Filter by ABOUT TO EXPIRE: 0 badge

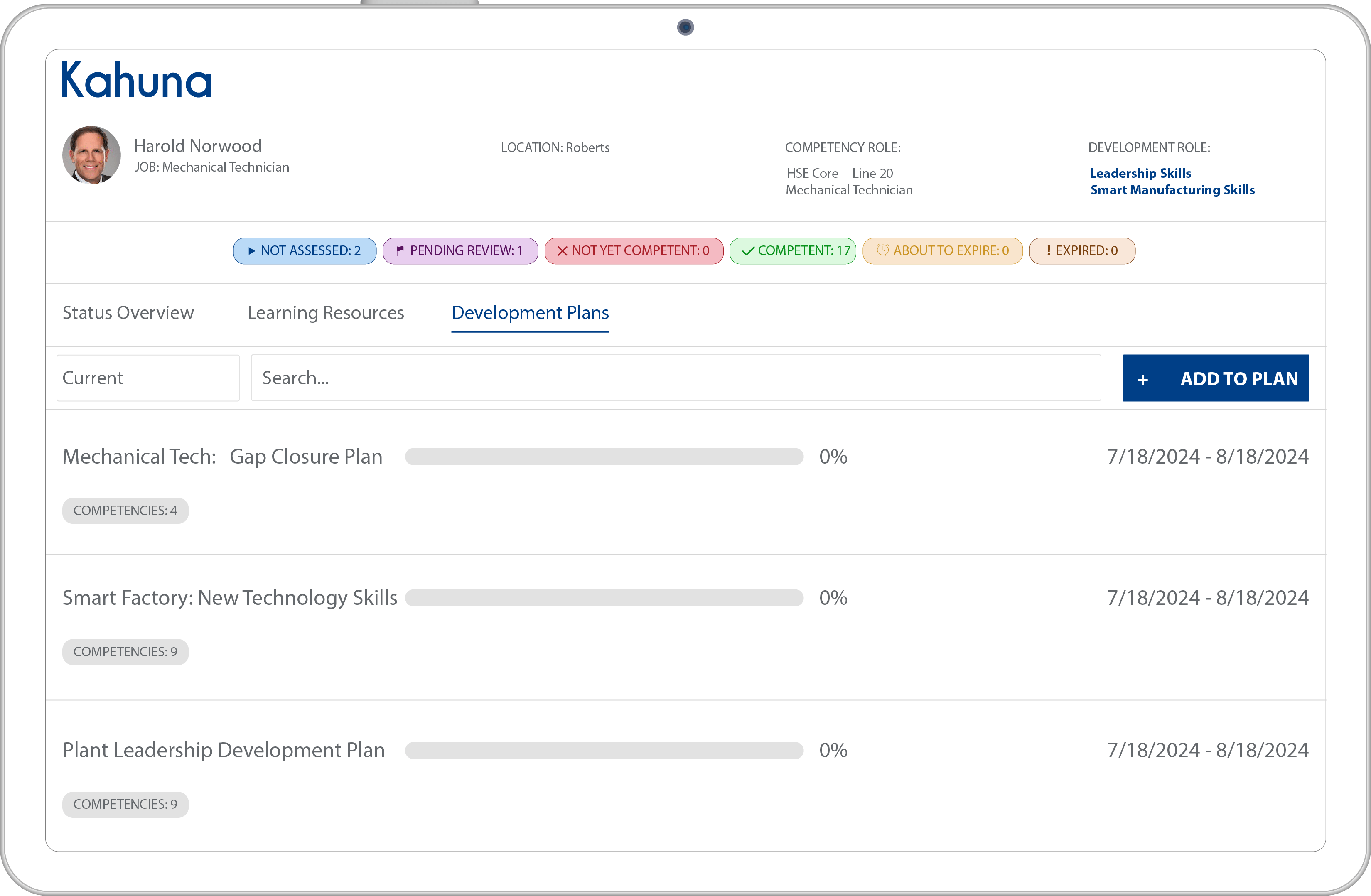click(x=942, y=251)
